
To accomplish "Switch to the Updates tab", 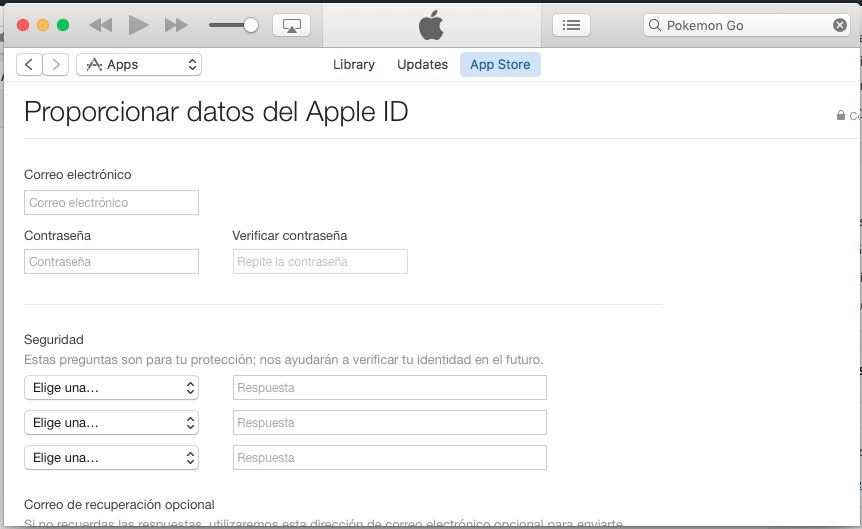I will pyautogui.click(x=422, y=65).
